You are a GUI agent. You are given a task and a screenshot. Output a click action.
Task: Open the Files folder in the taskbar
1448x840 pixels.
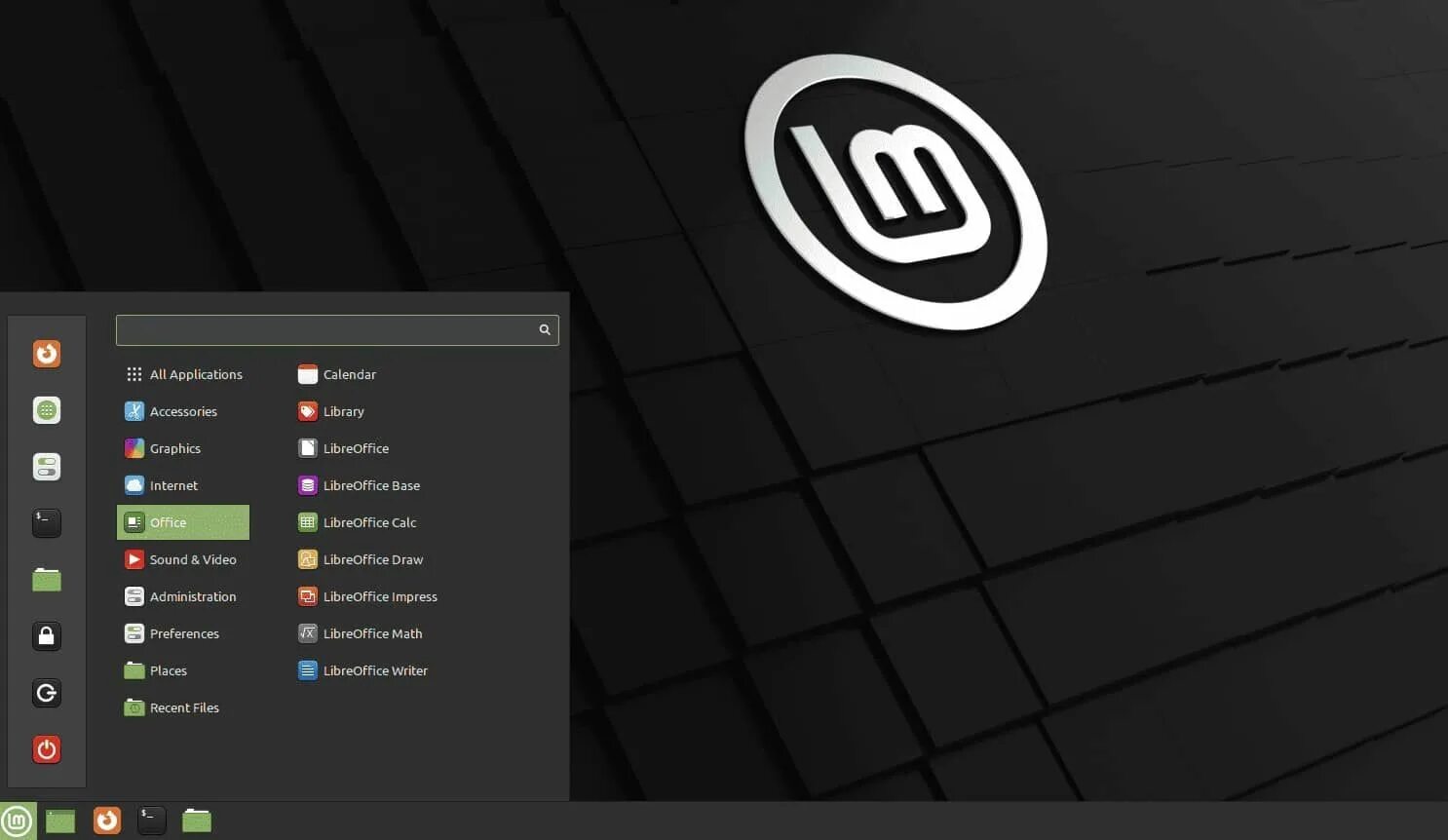point(197,821)
